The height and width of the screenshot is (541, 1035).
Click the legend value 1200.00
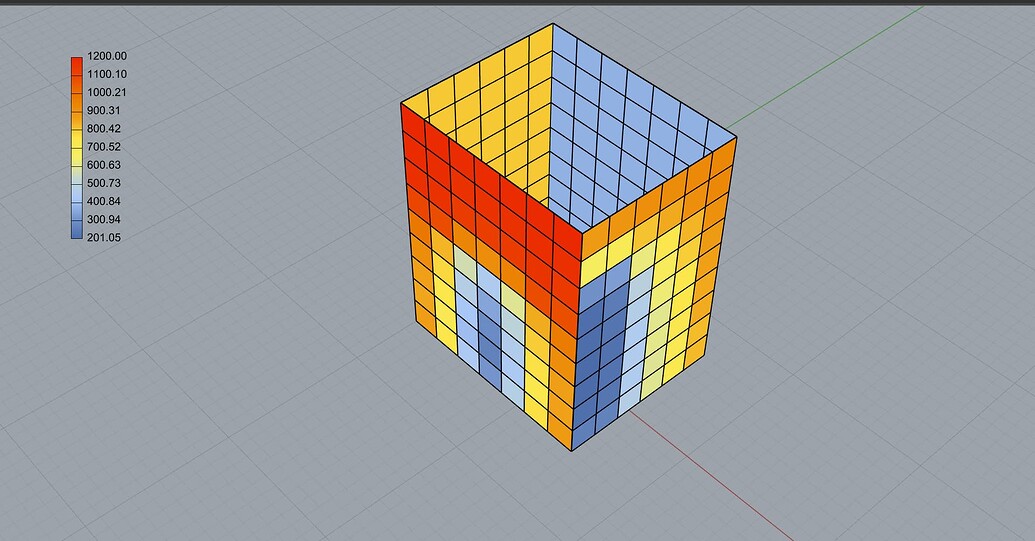tap(106, 56)
